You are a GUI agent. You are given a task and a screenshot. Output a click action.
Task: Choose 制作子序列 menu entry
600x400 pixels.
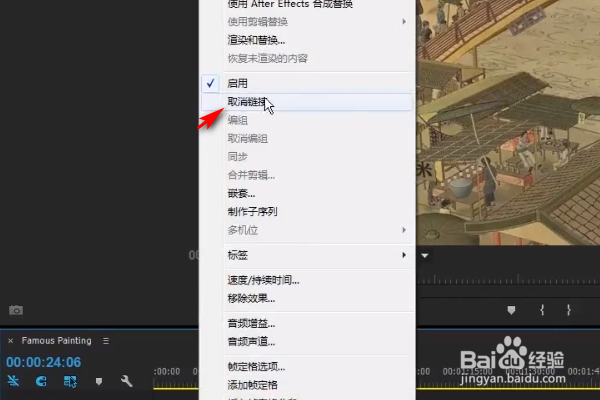[x=307, y=212]
